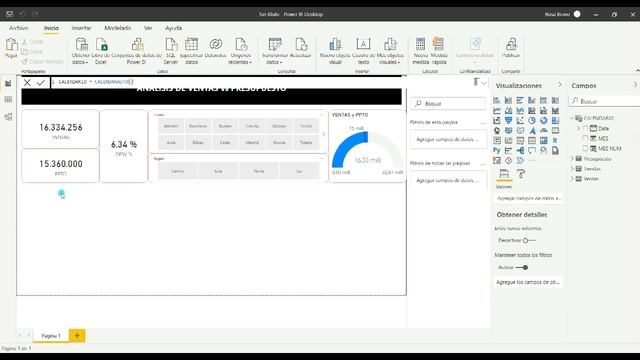Collapse the Campos pane chevron
This screenshot has height=360, width=640.
(635, 85)
